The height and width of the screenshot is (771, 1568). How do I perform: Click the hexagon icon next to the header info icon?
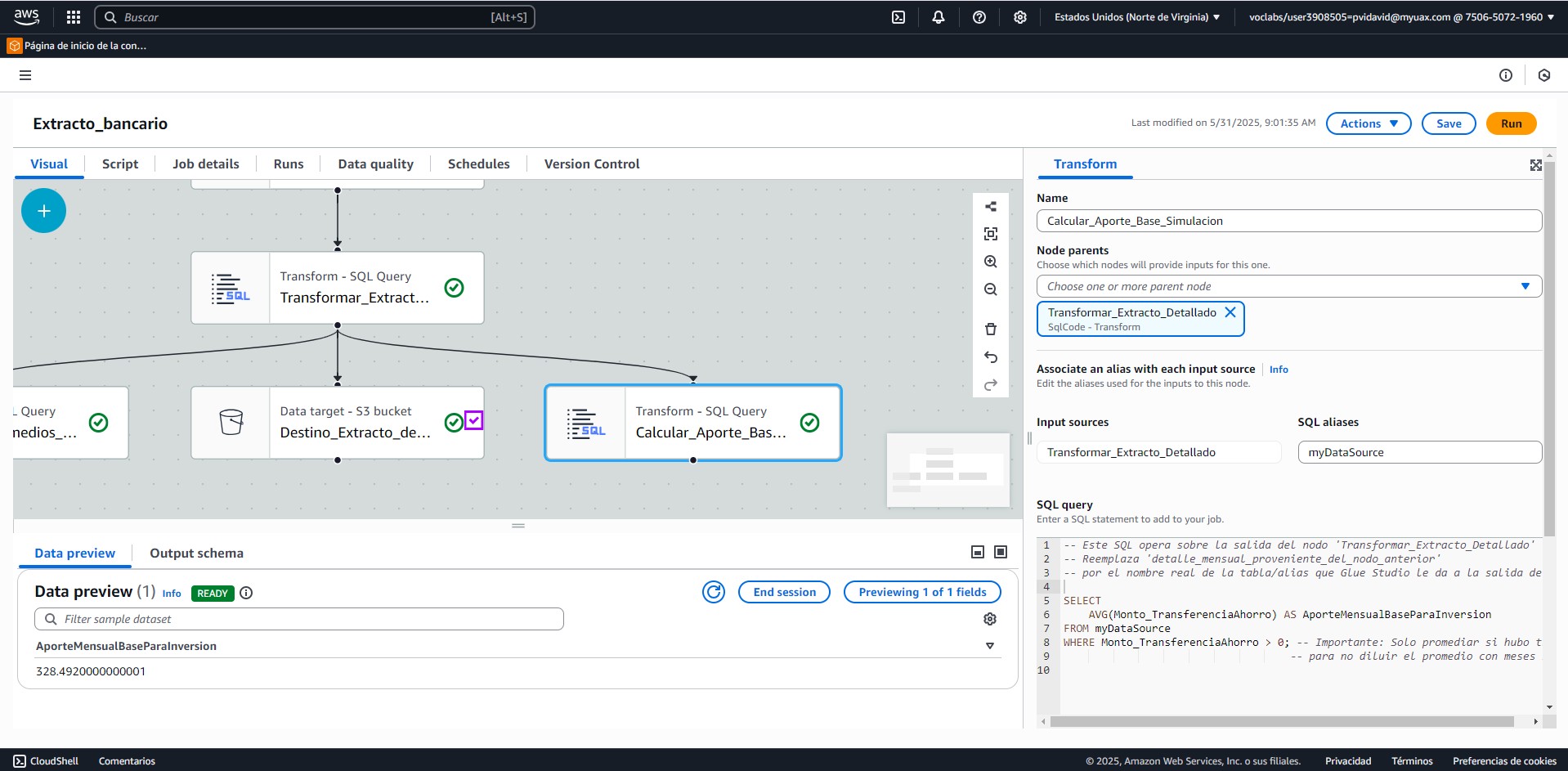click(x=1544, y=75)
